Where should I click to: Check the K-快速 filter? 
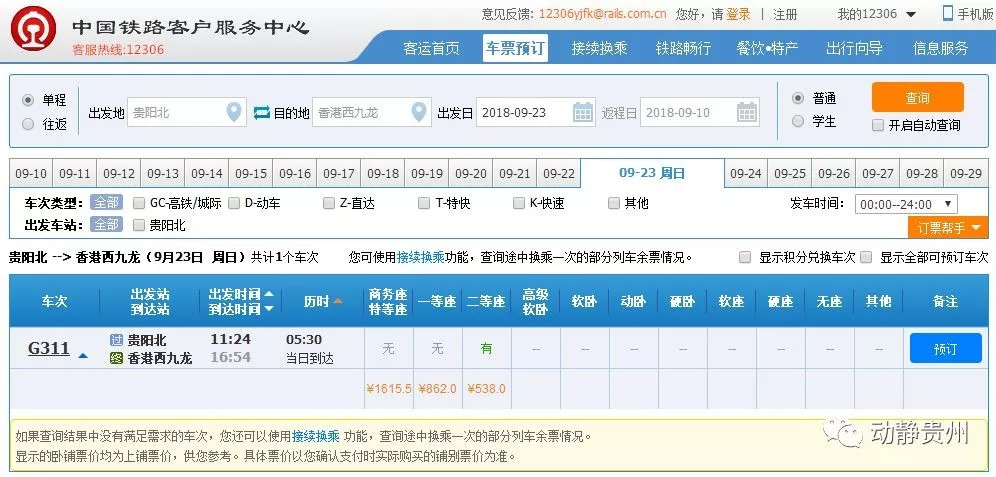519,203
